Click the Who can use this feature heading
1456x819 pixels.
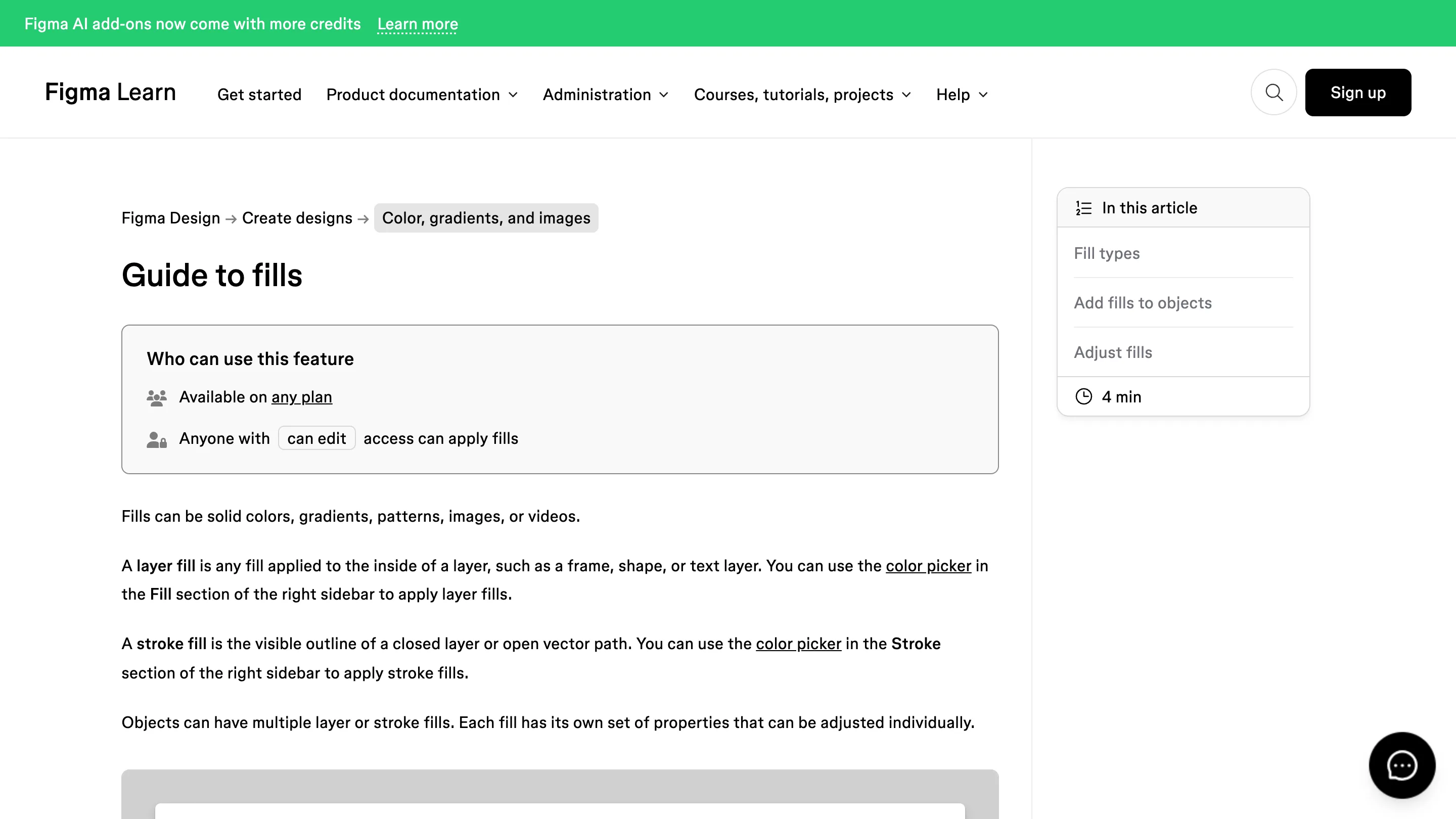tap(250, 359)
